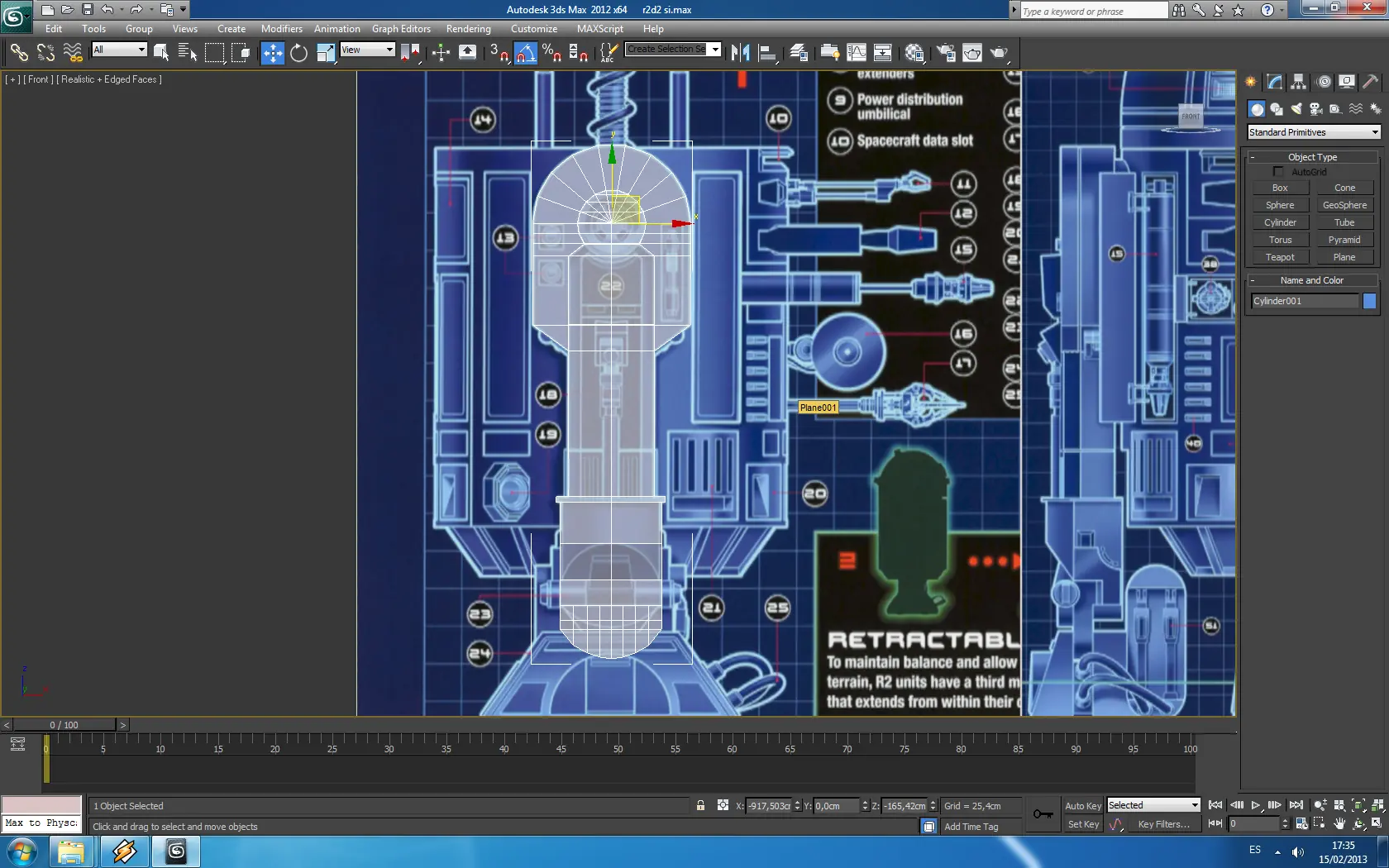Screen dimensions: 1389x868
Task: Open Render Setup dialog
Action: coord(946,53)
